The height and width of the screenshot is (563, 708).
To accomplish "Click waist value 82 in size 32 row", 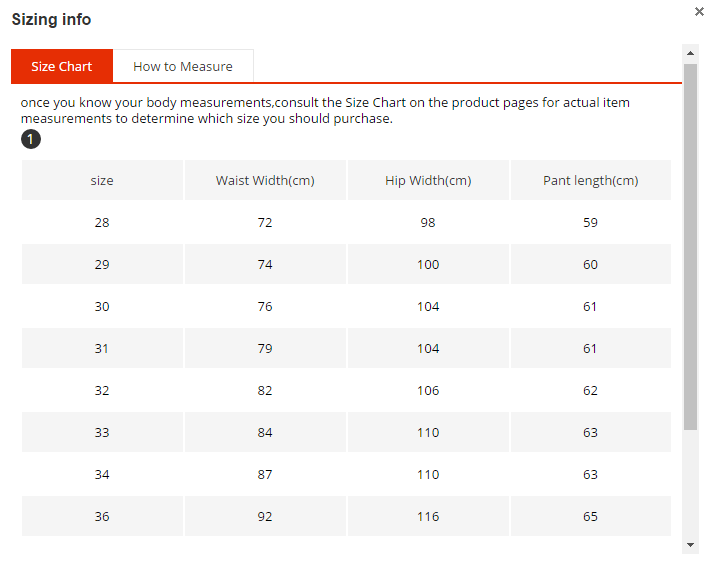I will (265, 390).
